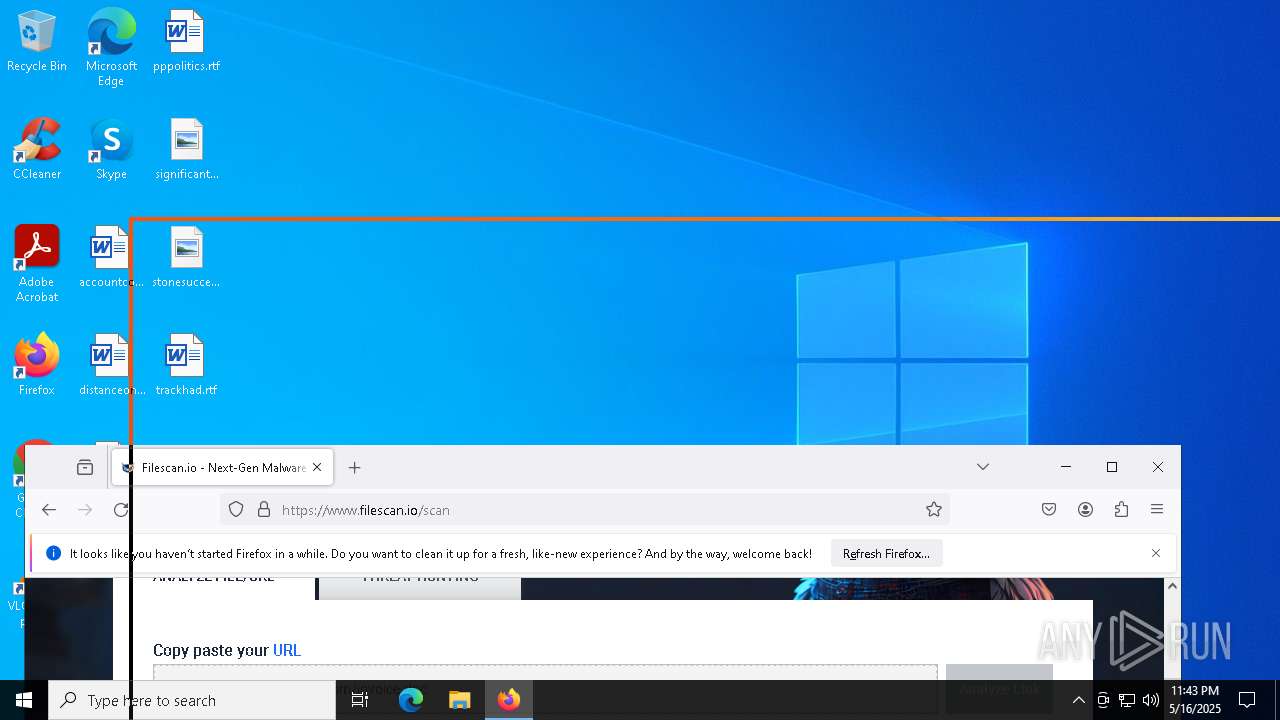
Task: Save page to Pocket
Action: (1049, 510)
